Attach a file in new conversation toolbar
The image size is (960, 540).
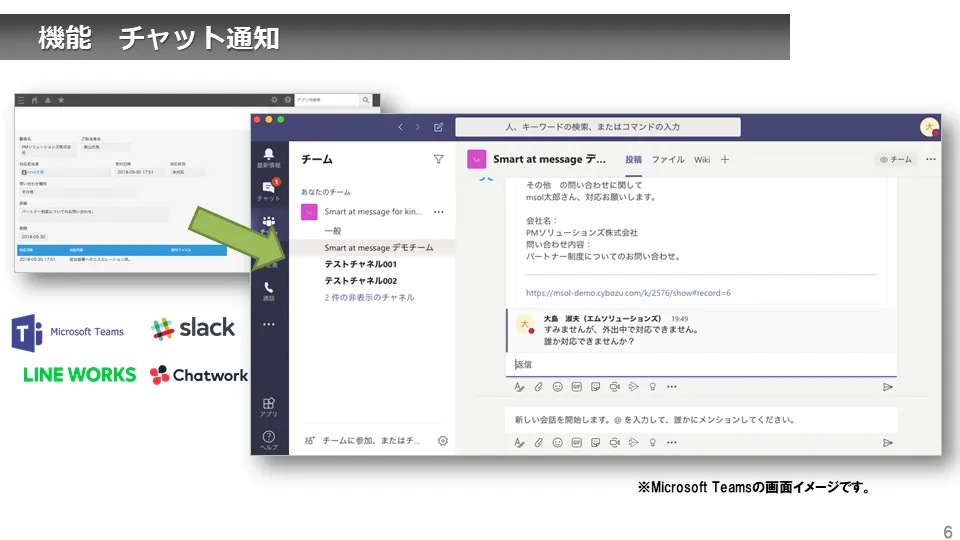(x=538, y=443)
